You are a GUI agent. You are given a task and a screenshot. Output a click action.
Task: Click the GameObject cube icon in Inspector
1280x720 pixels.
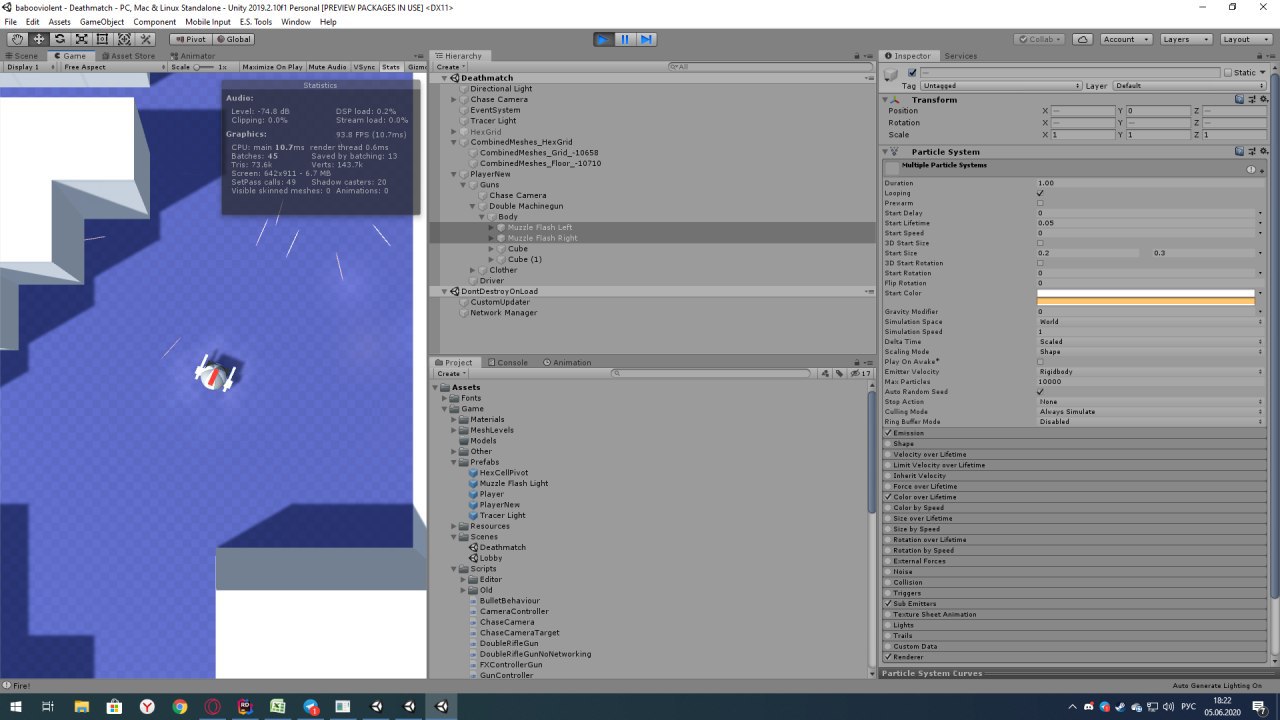pos(891,74)
